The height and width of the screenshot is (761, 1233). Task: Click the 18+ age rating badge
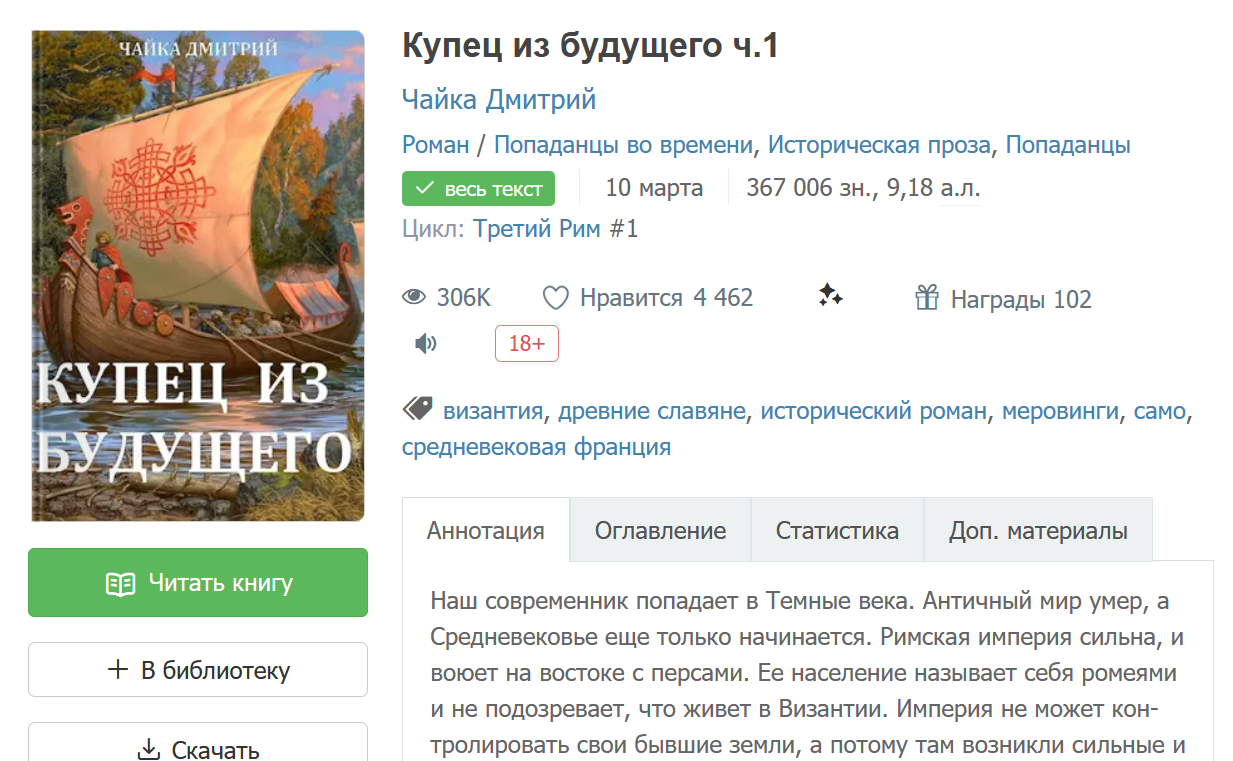(527, 344)
